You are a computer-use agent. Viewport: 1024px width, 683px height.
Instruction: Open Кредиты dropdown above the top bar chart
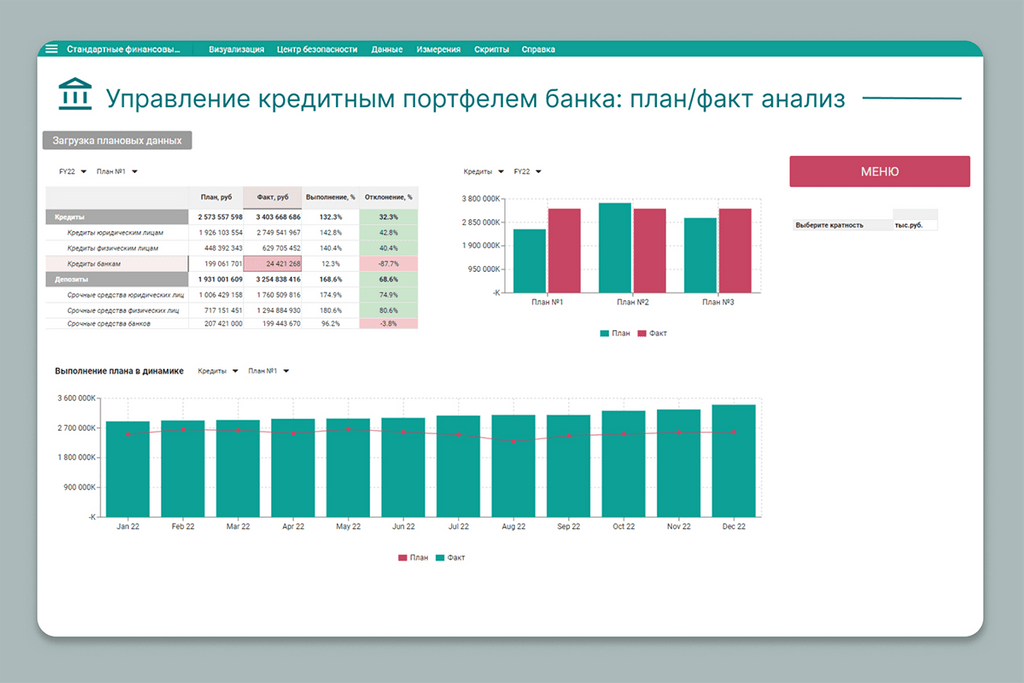tap(484, 171)
